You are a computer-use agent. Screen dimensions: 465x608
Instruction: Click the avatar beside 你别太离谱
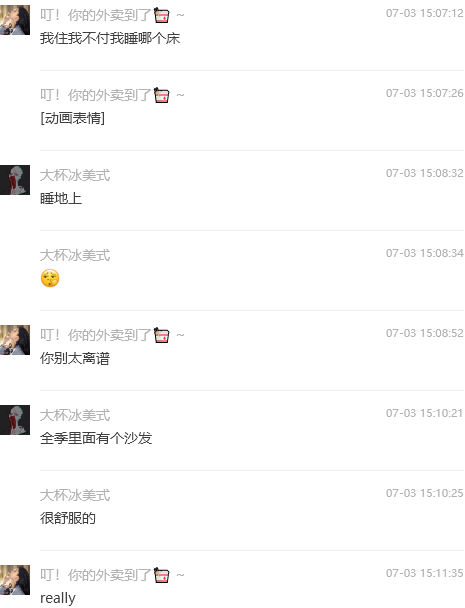pyautogui.click(x=15, y=340)
